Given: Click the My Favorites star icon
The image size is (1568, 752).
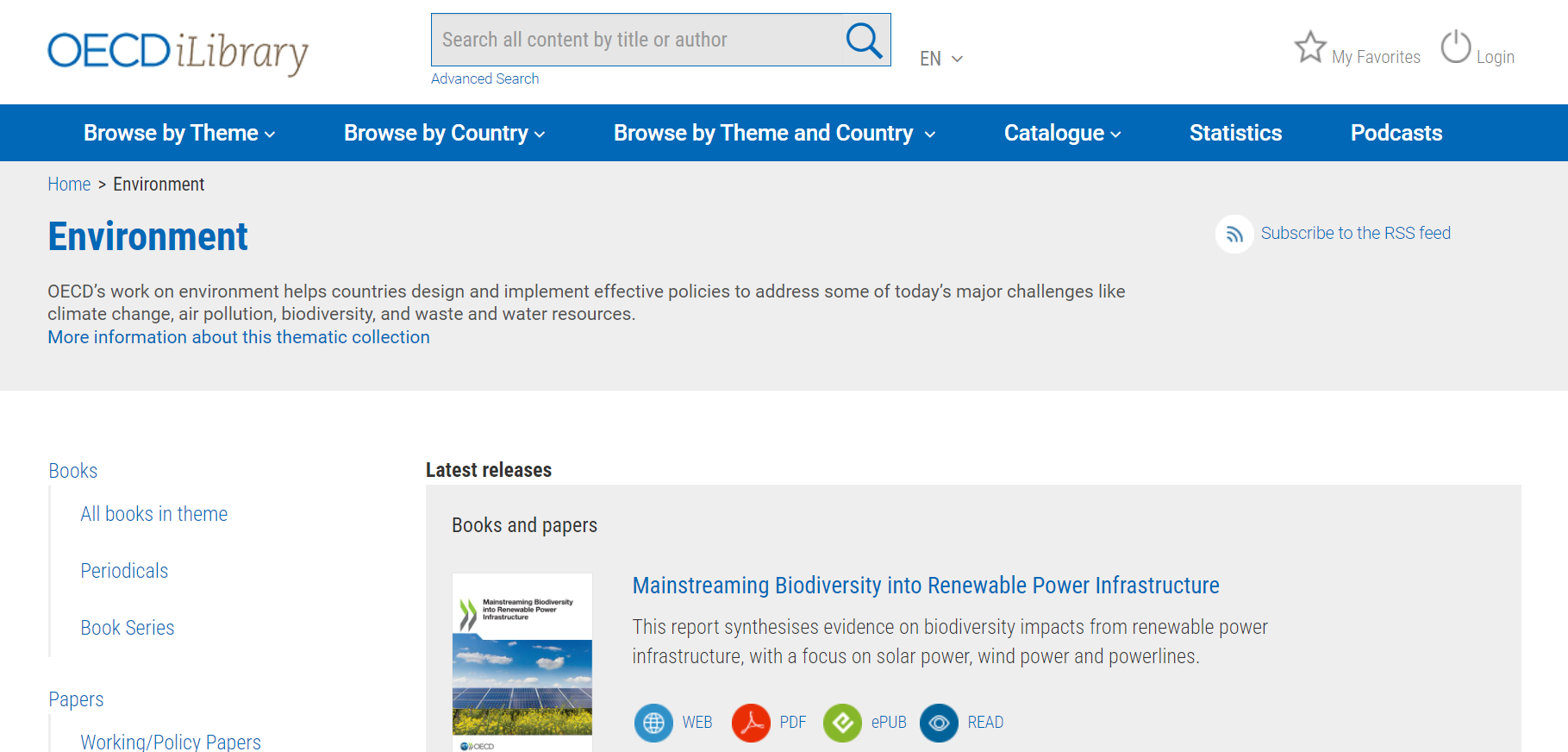Looking at the screenshot, I should click(x=1309, y=47).
